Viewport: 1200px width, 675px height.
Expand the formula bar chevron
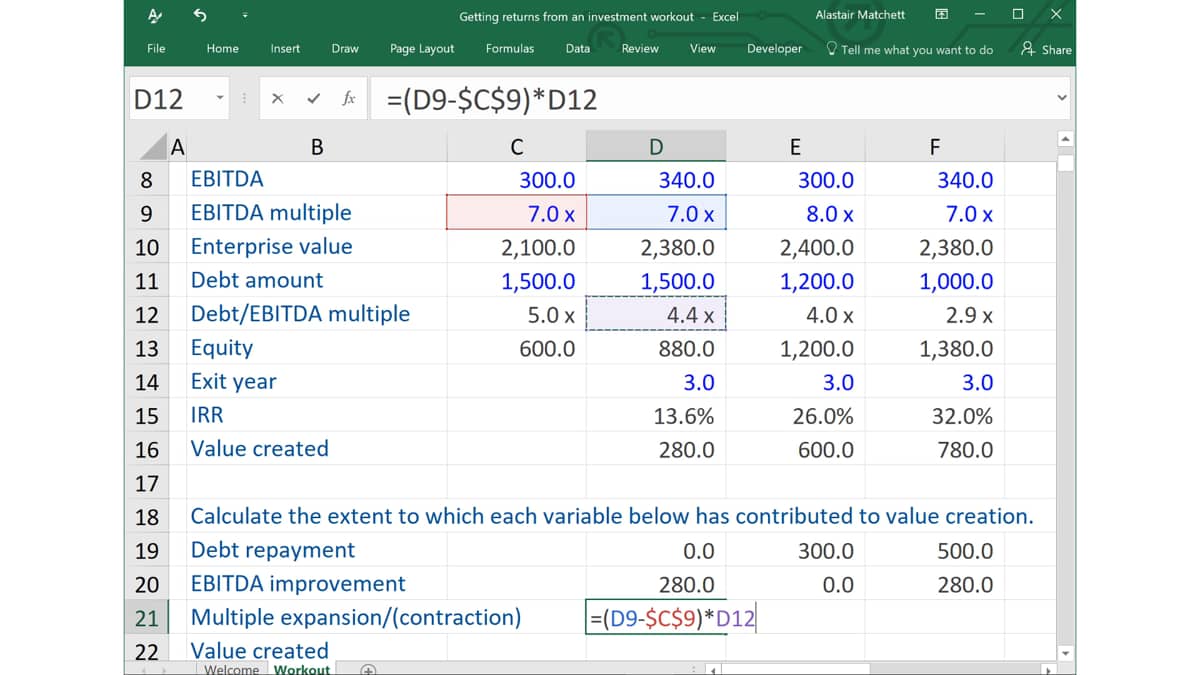coord(1062,98)
